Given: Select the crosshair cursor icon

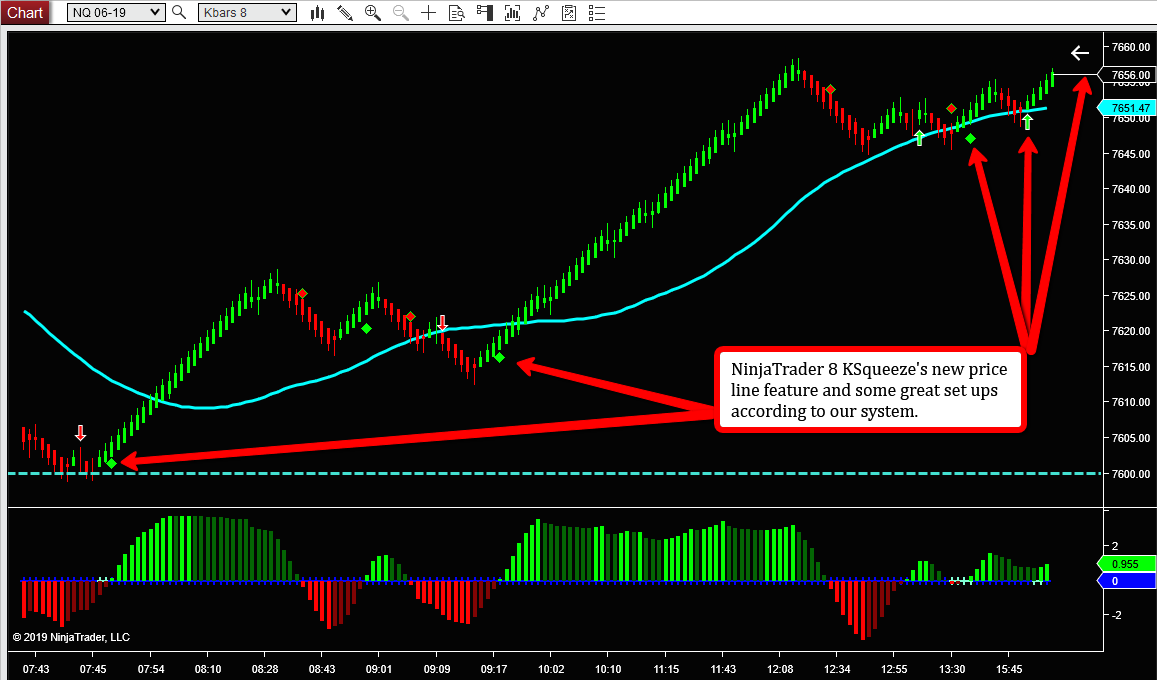Looking at the screenshot, I should click(x=429, y=13).
